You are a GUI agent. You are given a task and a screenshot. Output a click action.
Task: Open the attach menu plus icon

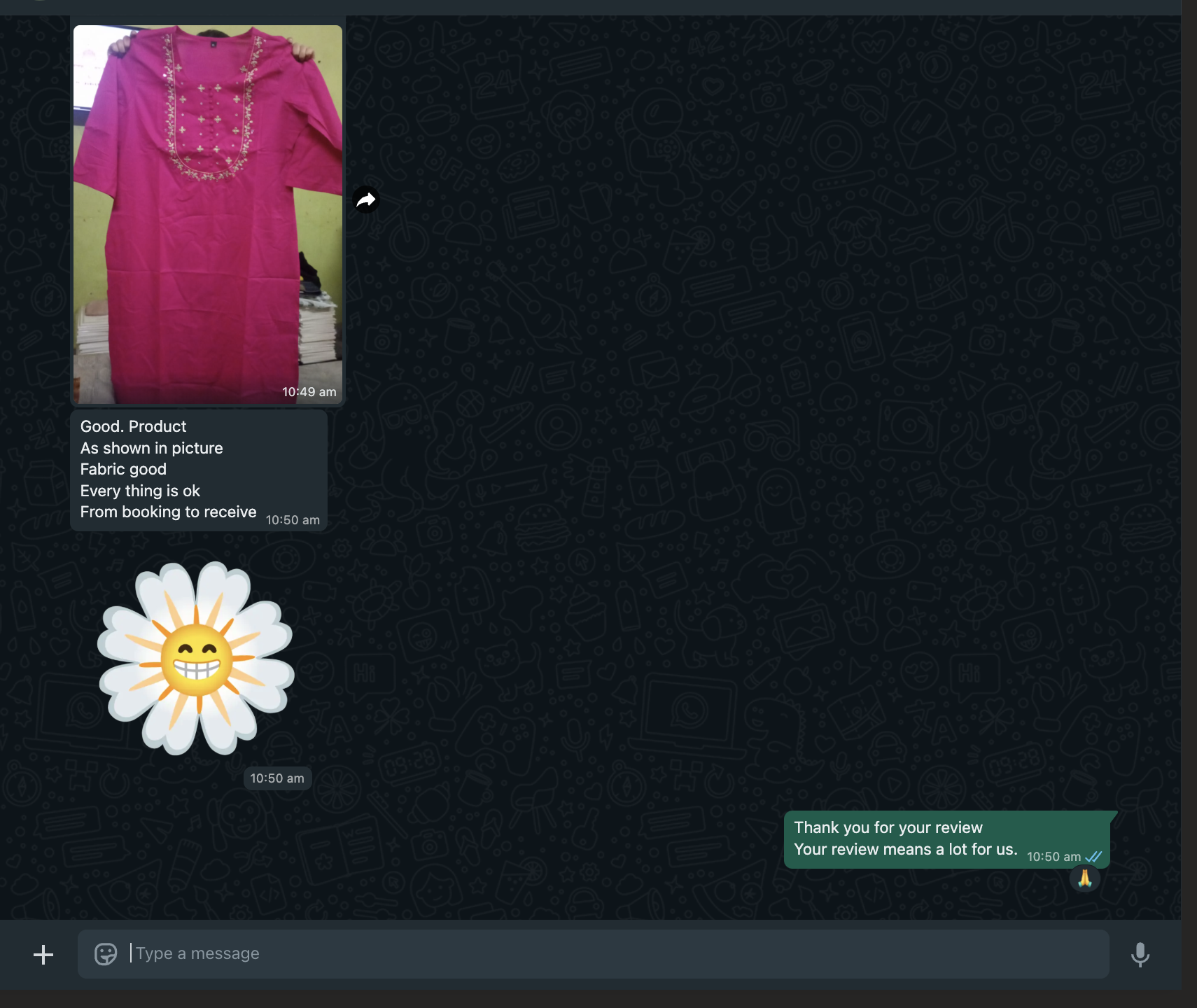click(43, 955)
